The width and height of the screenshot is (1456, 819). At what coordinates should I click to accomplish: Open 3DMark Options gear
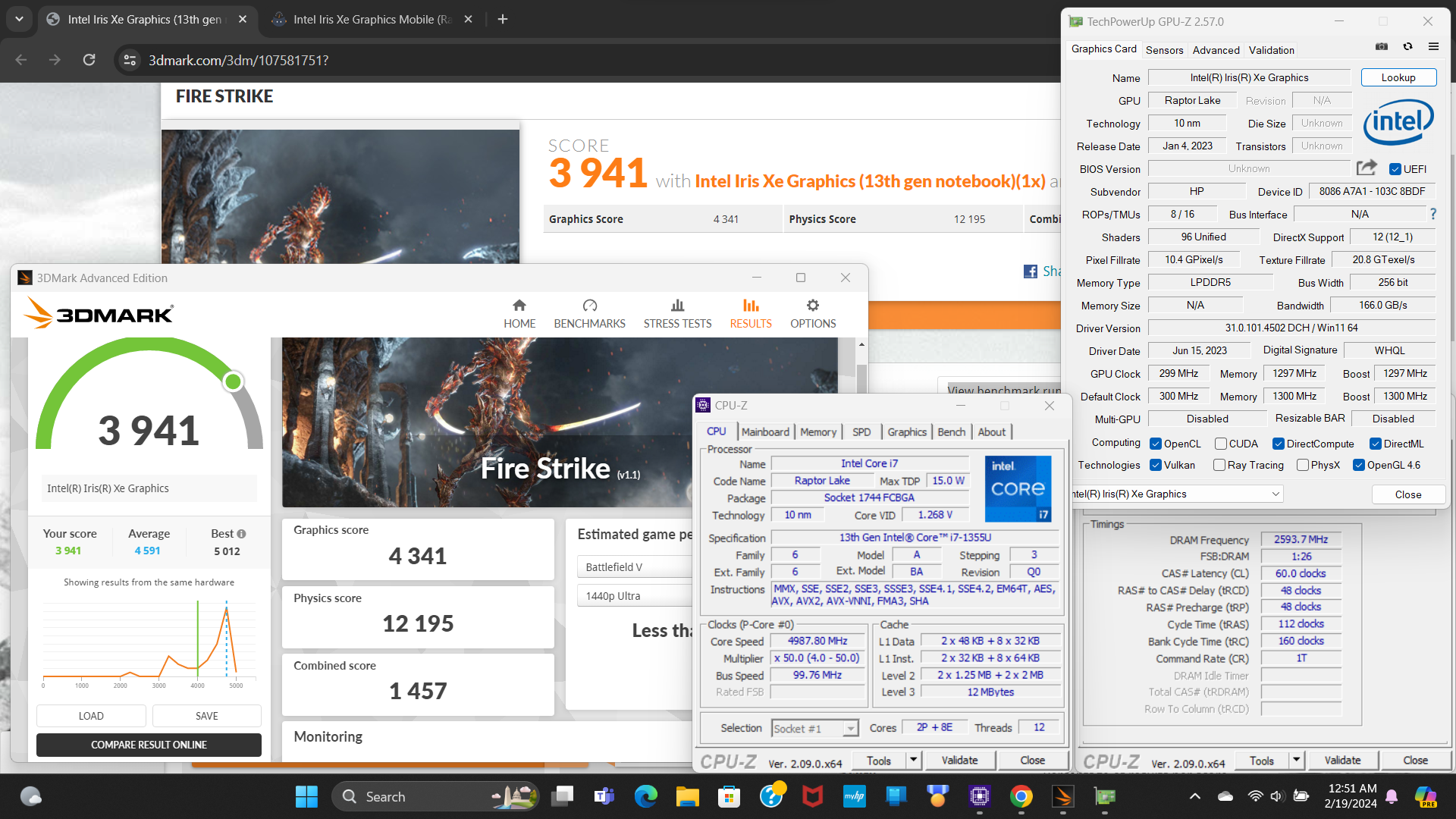813,314
